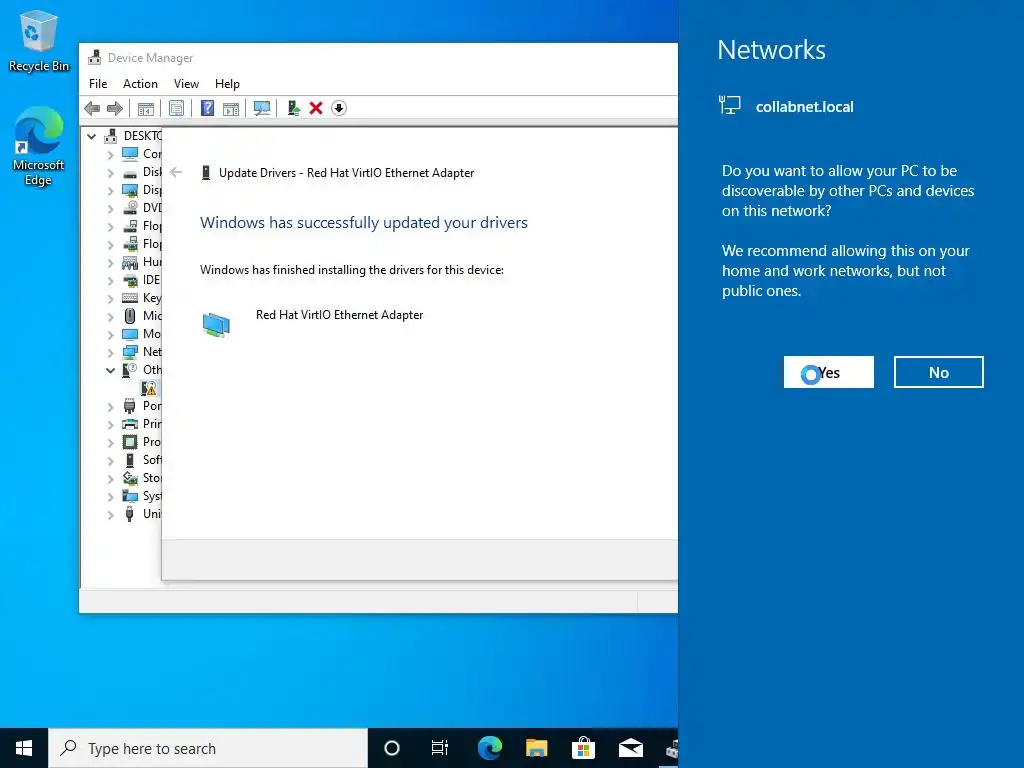
Task: Select the Storage controllers tree row
Action: pos(142,478)
